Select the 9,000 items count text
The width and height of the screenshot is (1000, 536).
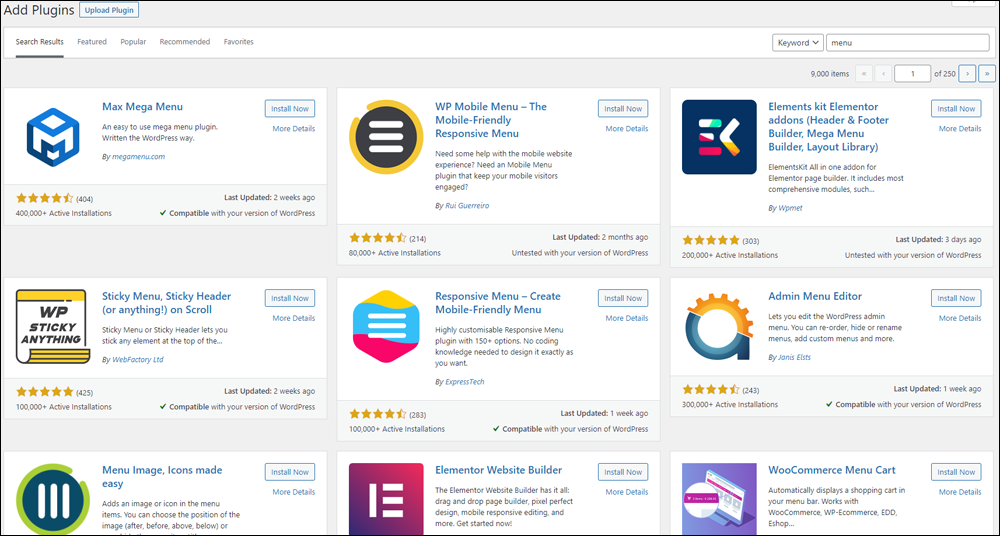click(830, 74)
